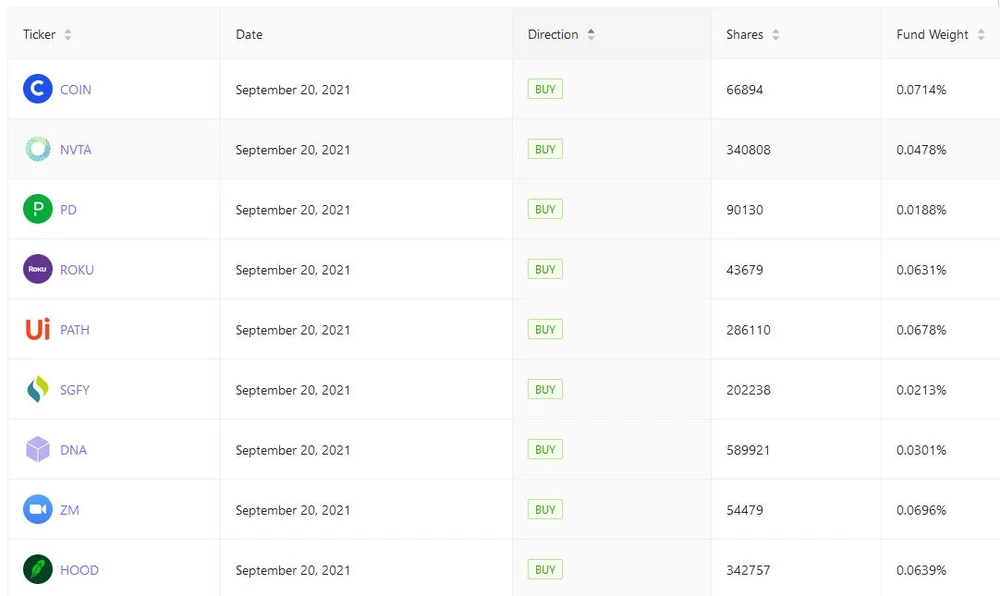
Task: Click the Roku logo icon
Action: click(x=38, y=270)
